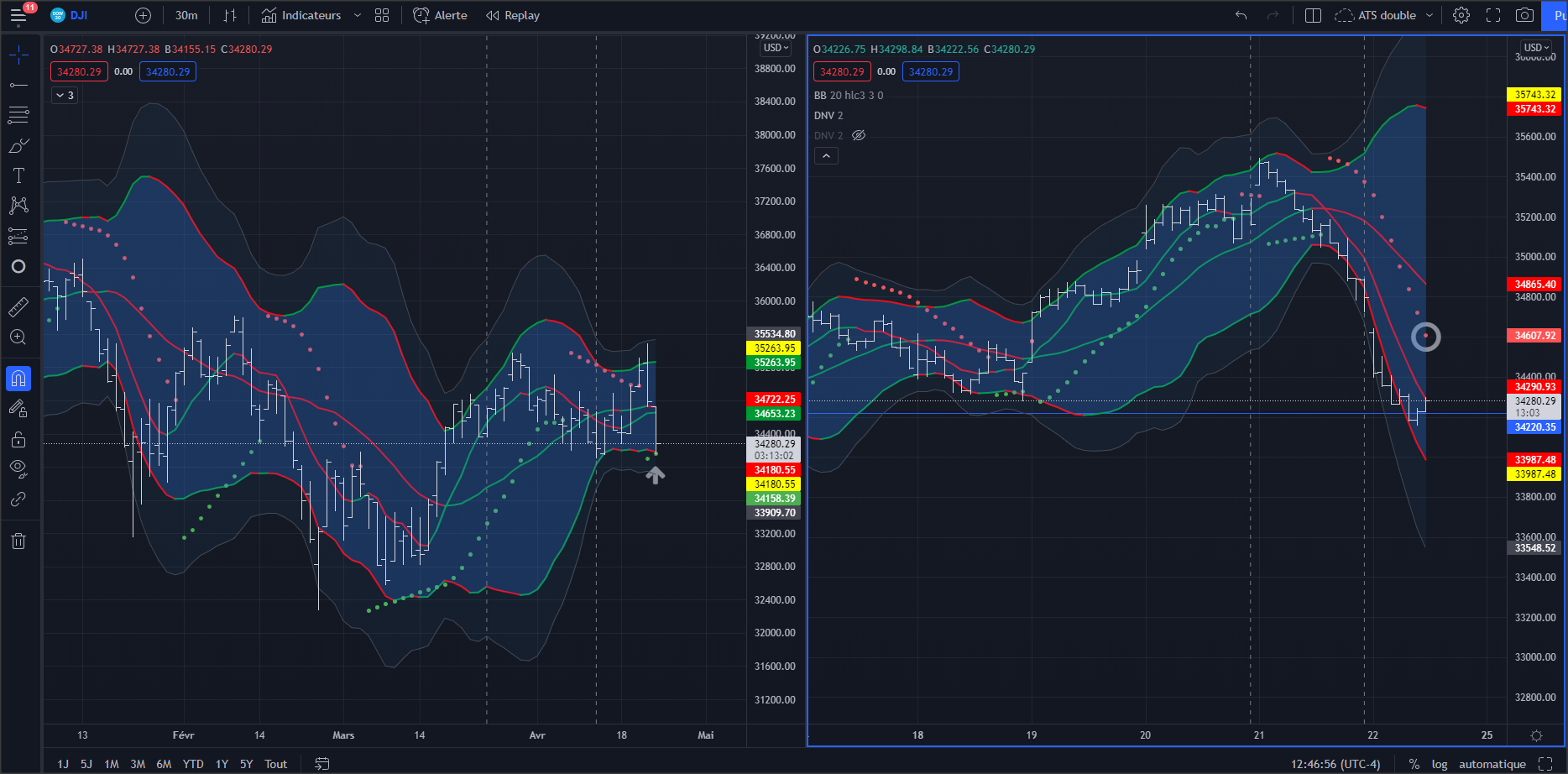Toggle the magnet snap mode
This screenshot has width=1568, height=774.
18,379
